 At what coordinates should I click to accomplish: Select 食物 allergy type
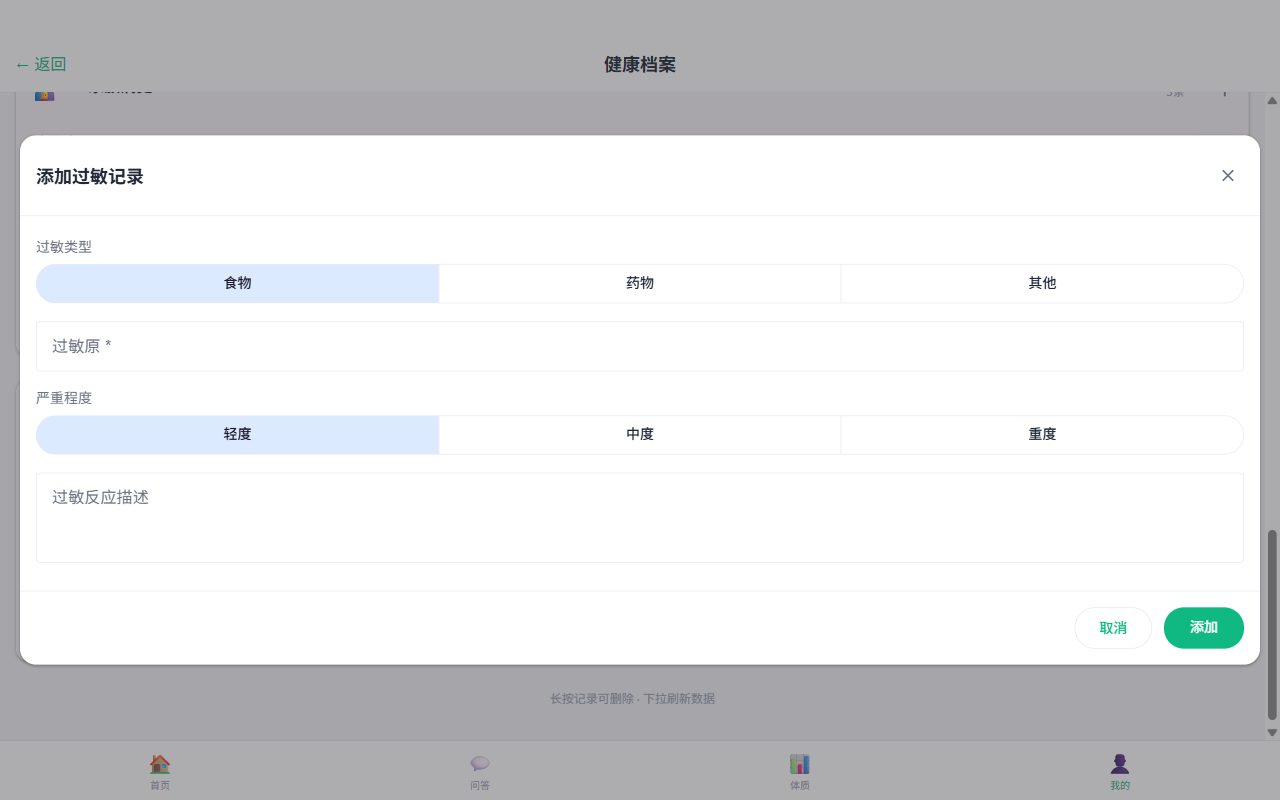click(238, 283)
